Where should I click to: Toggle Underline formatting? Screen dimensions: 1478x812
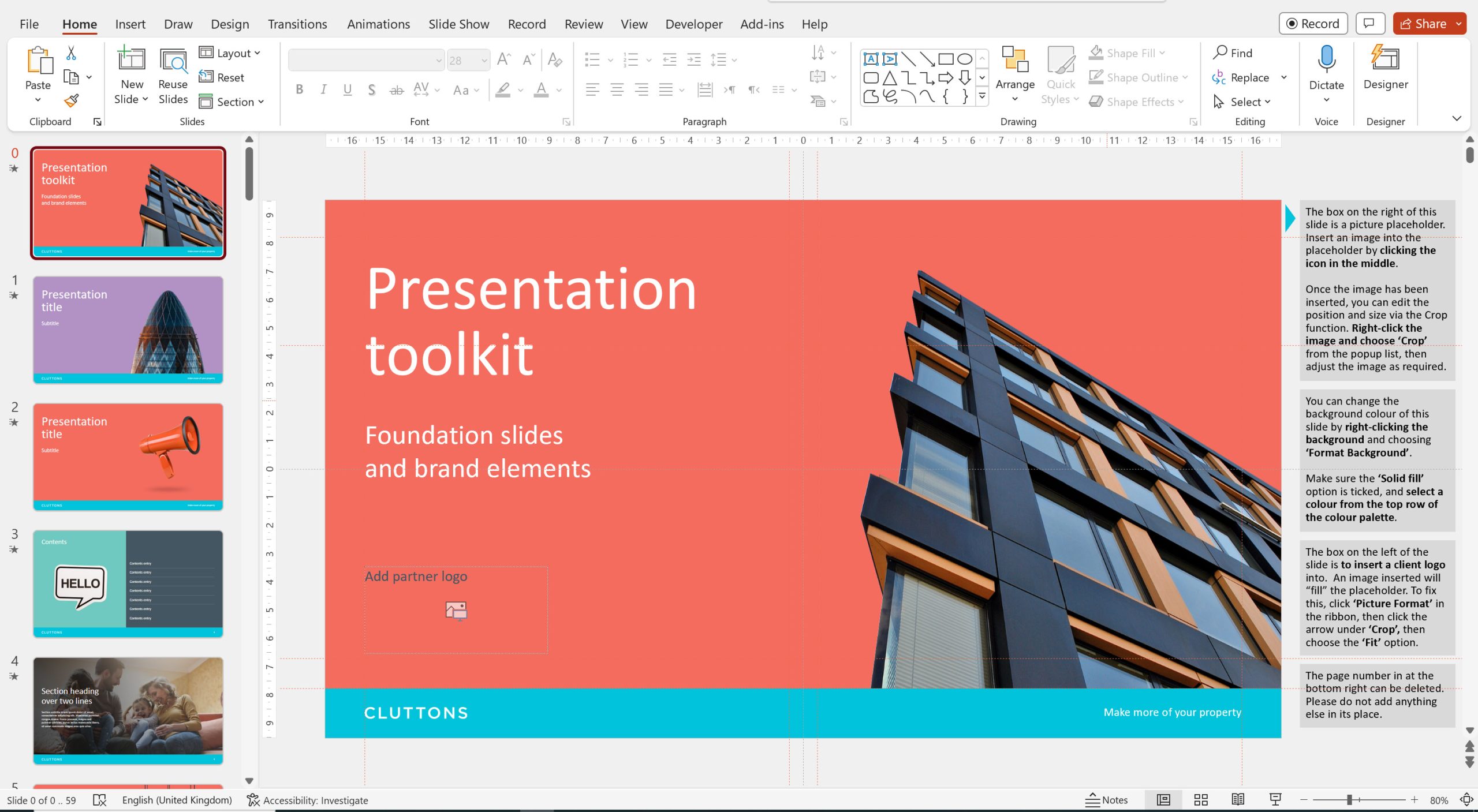348,90
